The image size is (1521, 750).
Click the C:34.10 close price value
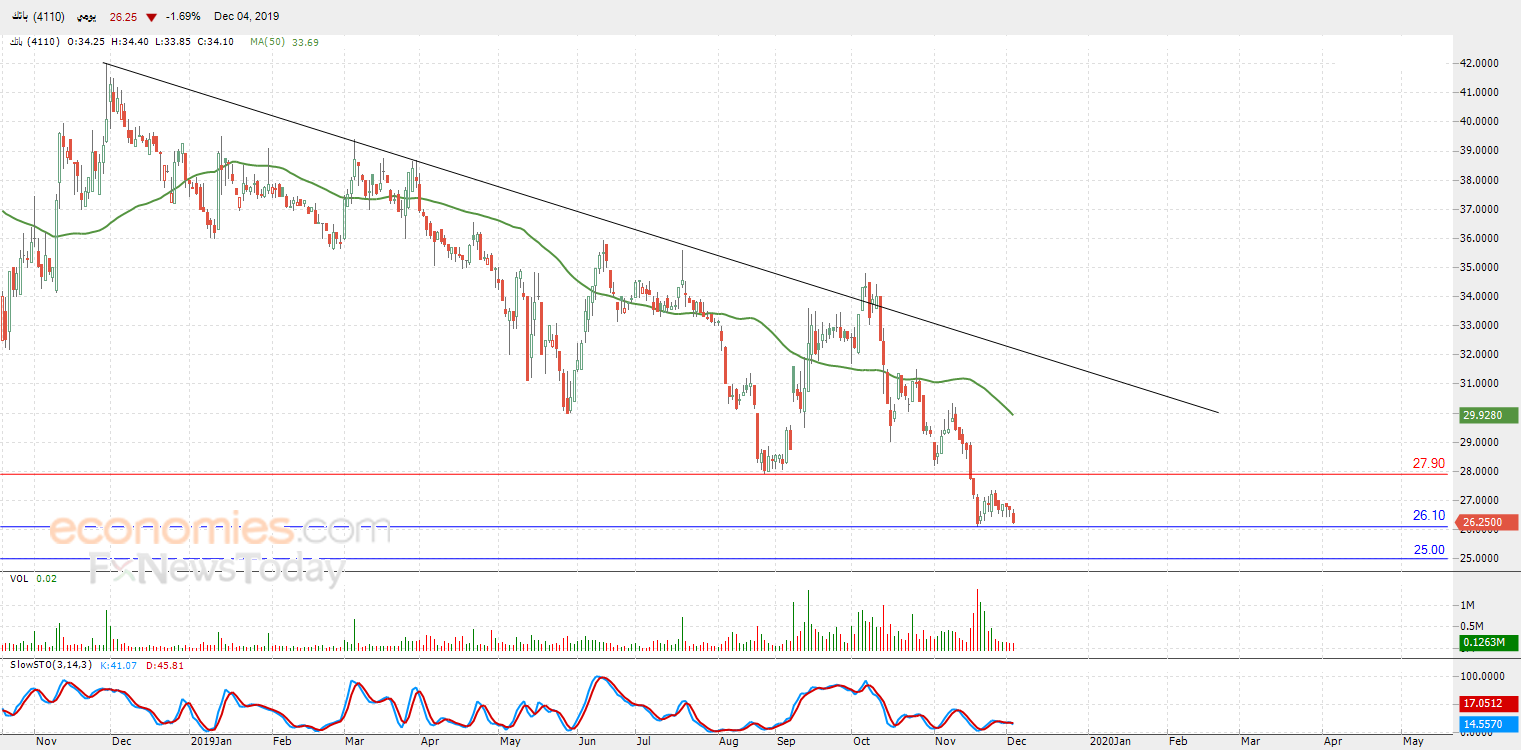215,42
